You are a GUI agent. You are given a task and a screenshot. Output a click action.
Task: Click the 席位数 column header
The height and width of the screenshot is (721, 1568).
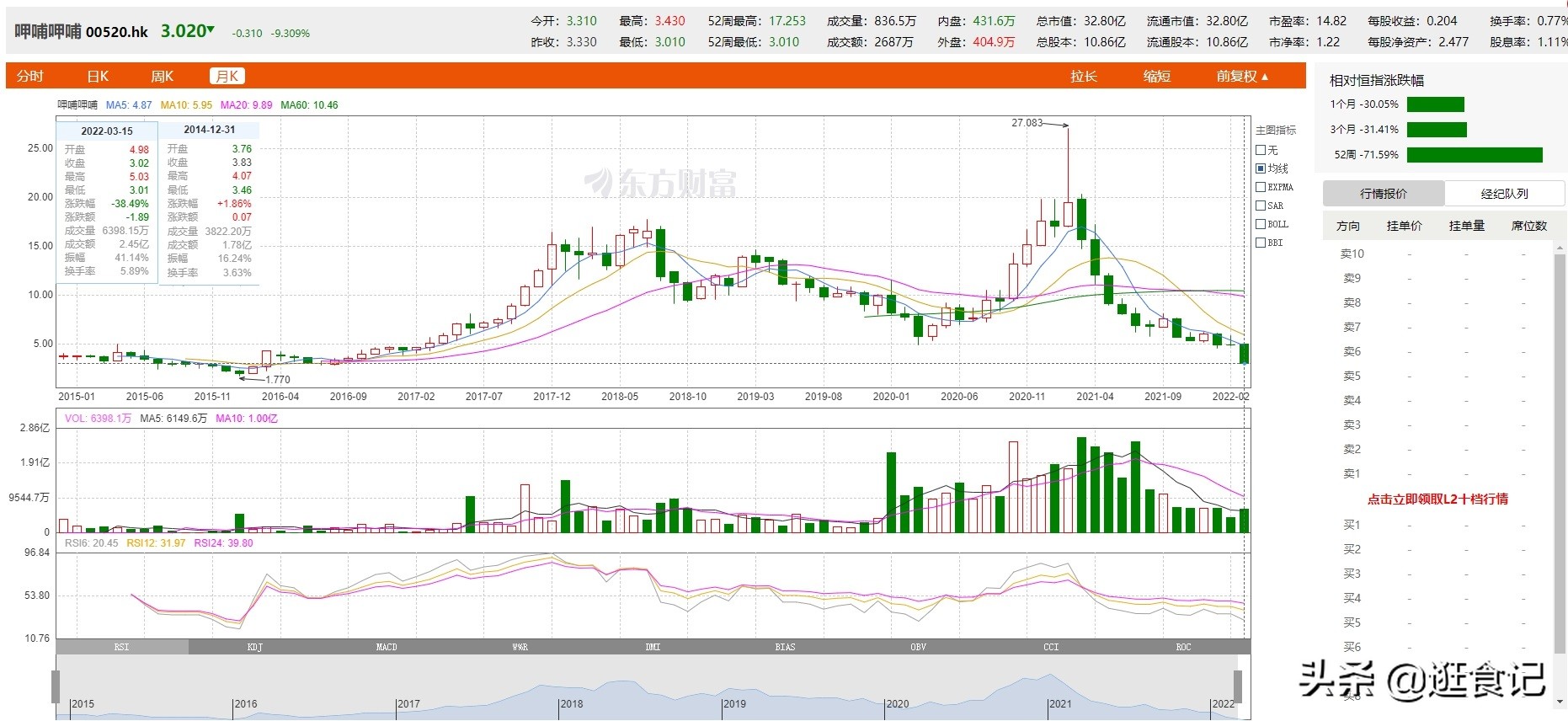tap(1529, 226)
